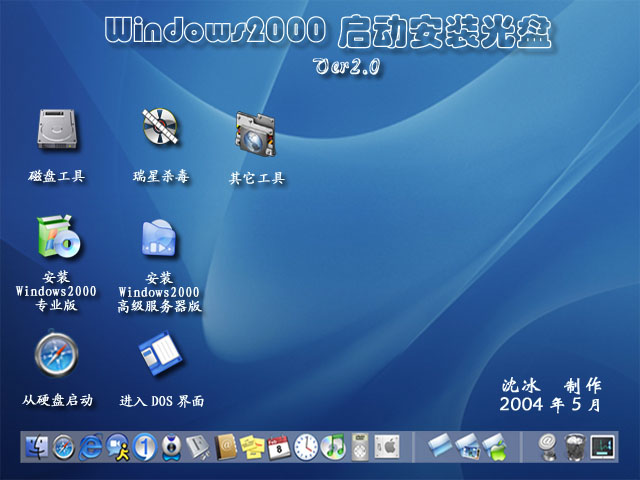Click the analog clock dock icon
640x480 pixels.
(x=306, y=447)
